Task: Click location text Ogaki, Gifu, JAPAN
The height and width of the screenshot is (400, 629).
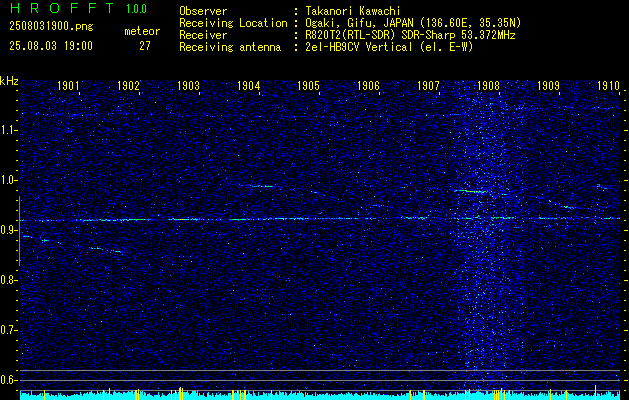Action: 358,23
